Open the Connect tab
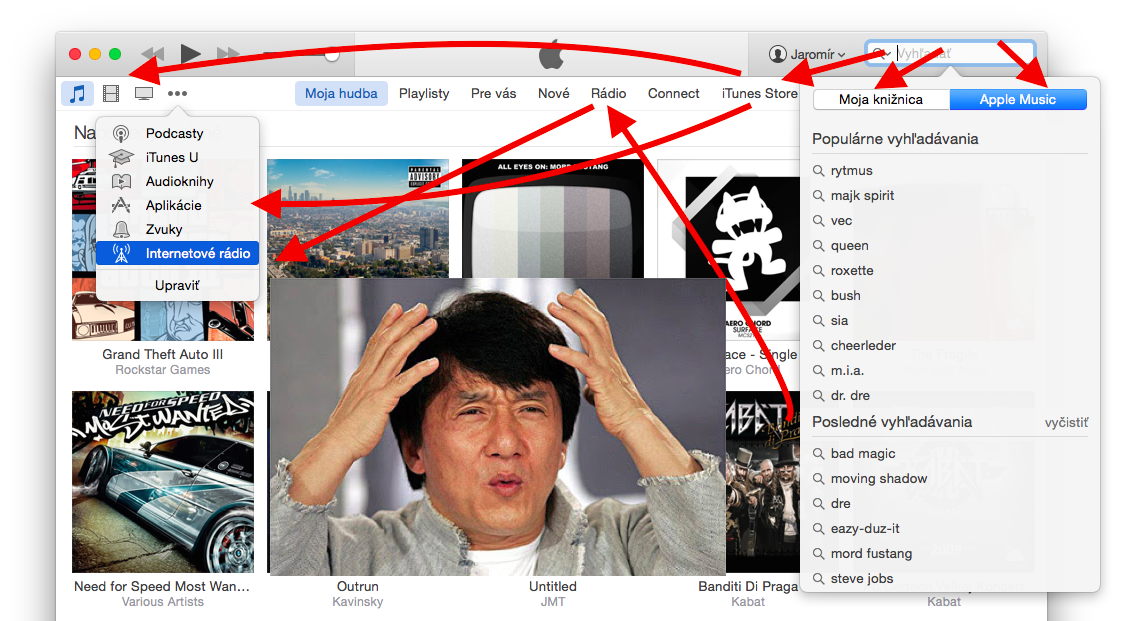The width and height of the screenshot is (1133, 621). click(x=673, y=93)
